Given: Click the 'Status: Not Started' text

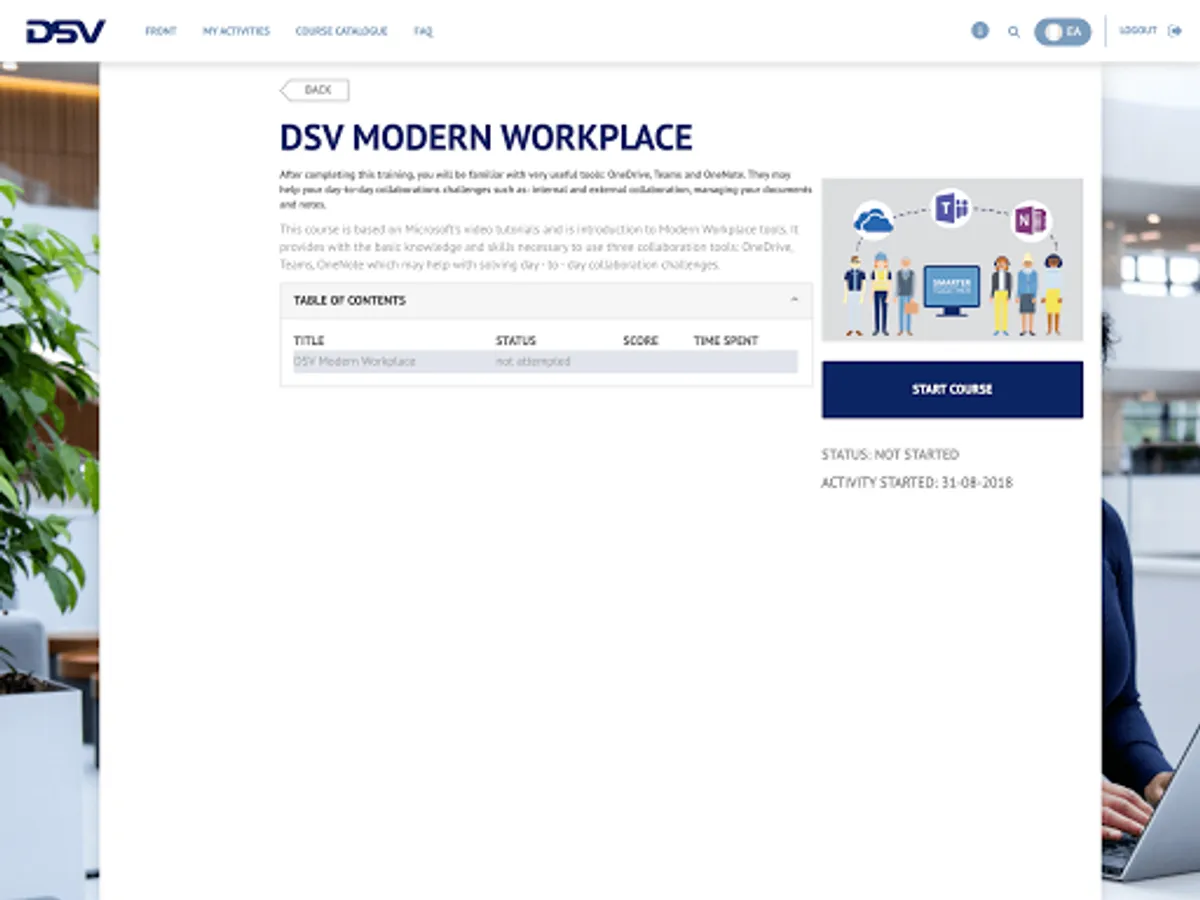Looking at the screenshot, I should 890,454.
